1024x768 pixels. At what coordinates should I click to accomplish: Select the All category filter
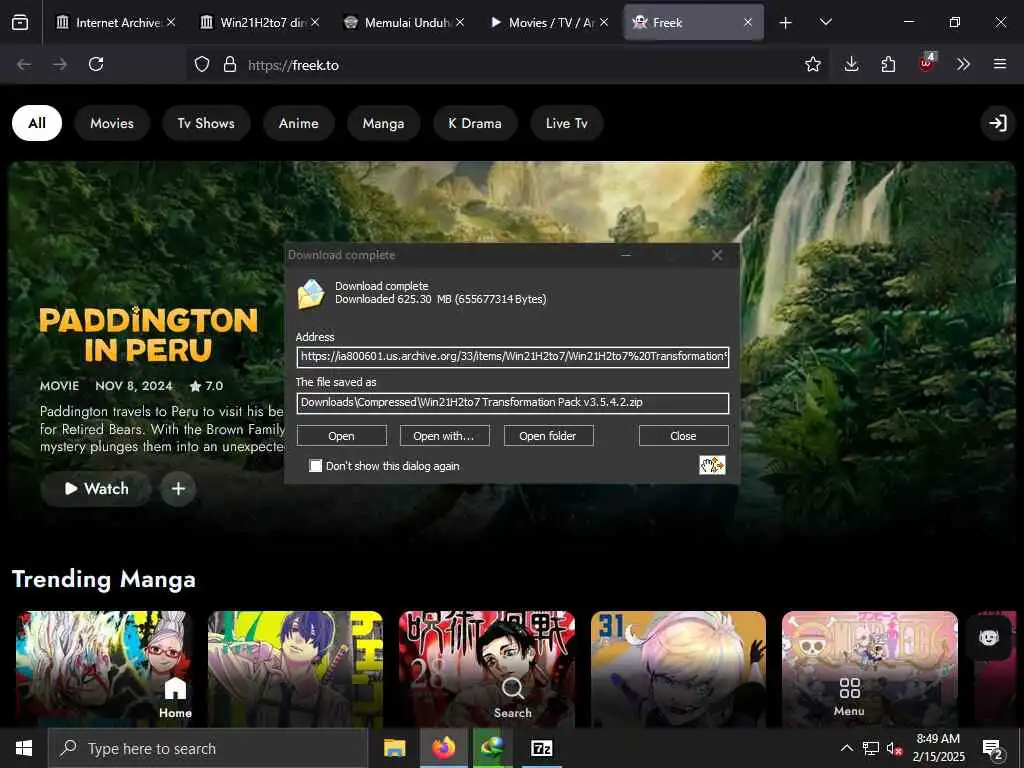(37, 123)
